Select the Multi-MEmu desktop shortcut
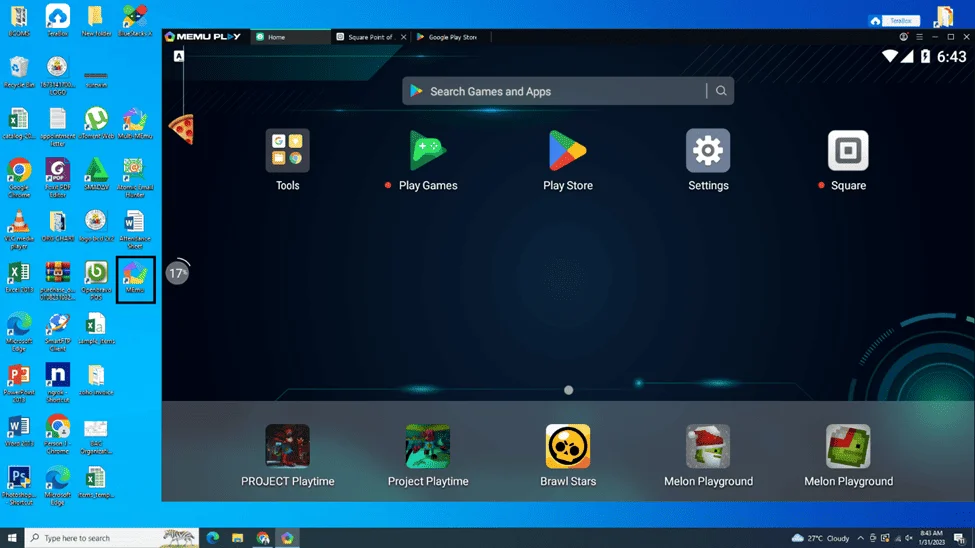 click(134, 123)
